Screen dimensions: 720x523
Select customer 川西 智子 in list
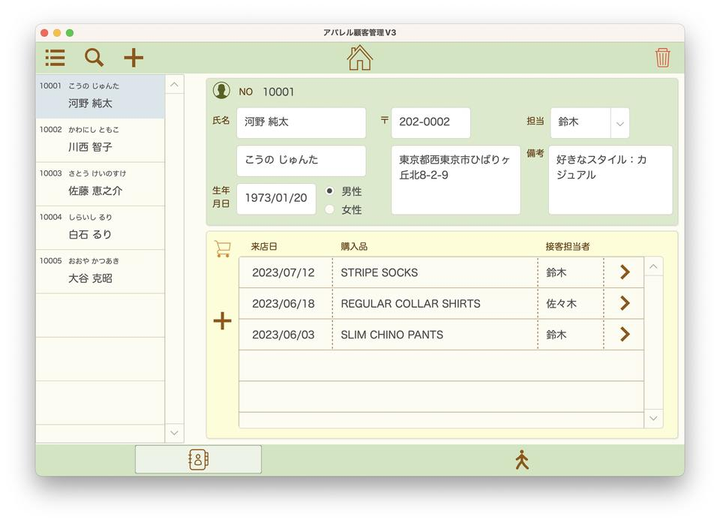click(100, 140)
